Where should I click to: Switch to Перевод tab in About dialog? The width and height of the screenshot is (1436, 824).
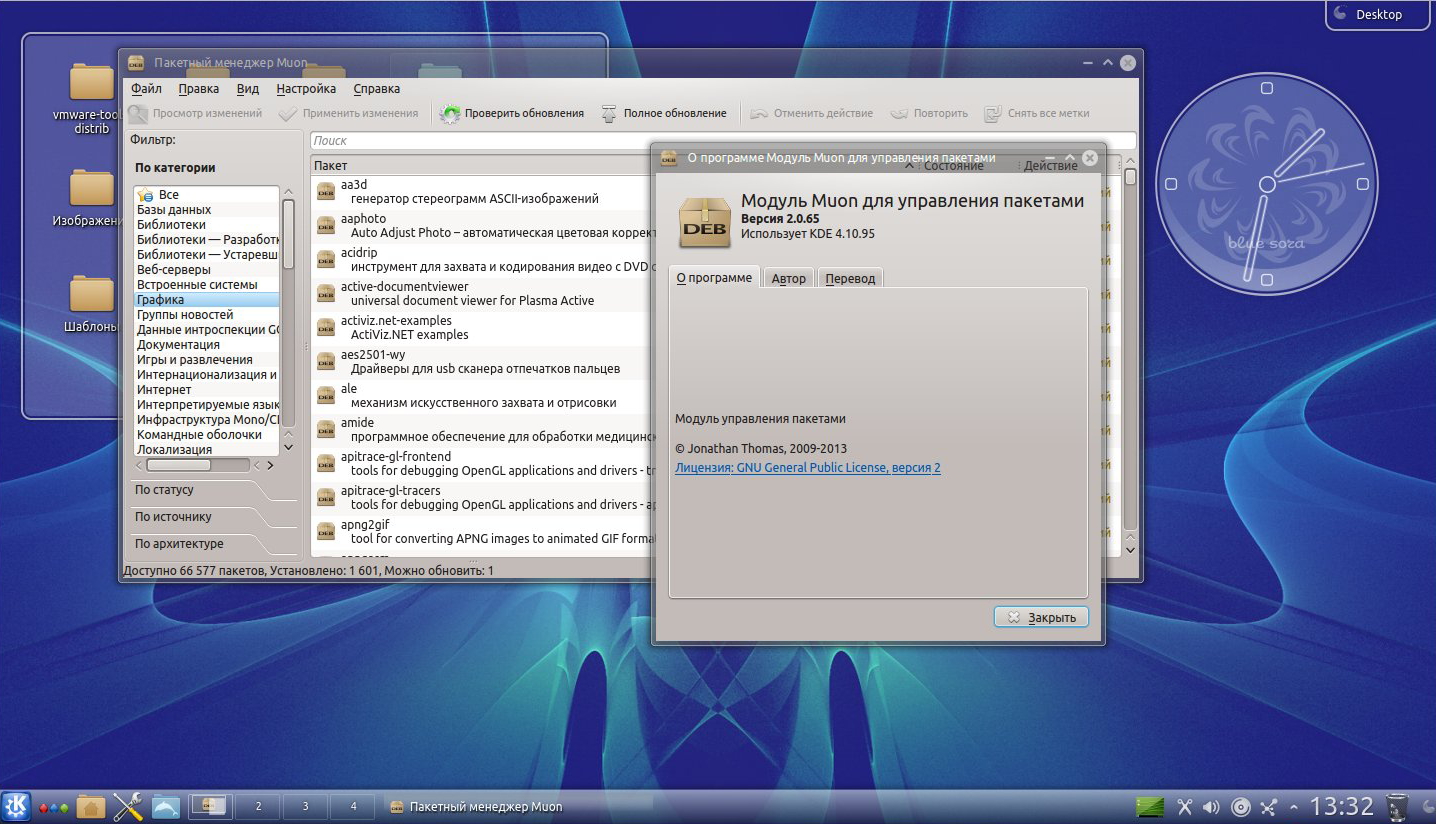tap(850, 279)
